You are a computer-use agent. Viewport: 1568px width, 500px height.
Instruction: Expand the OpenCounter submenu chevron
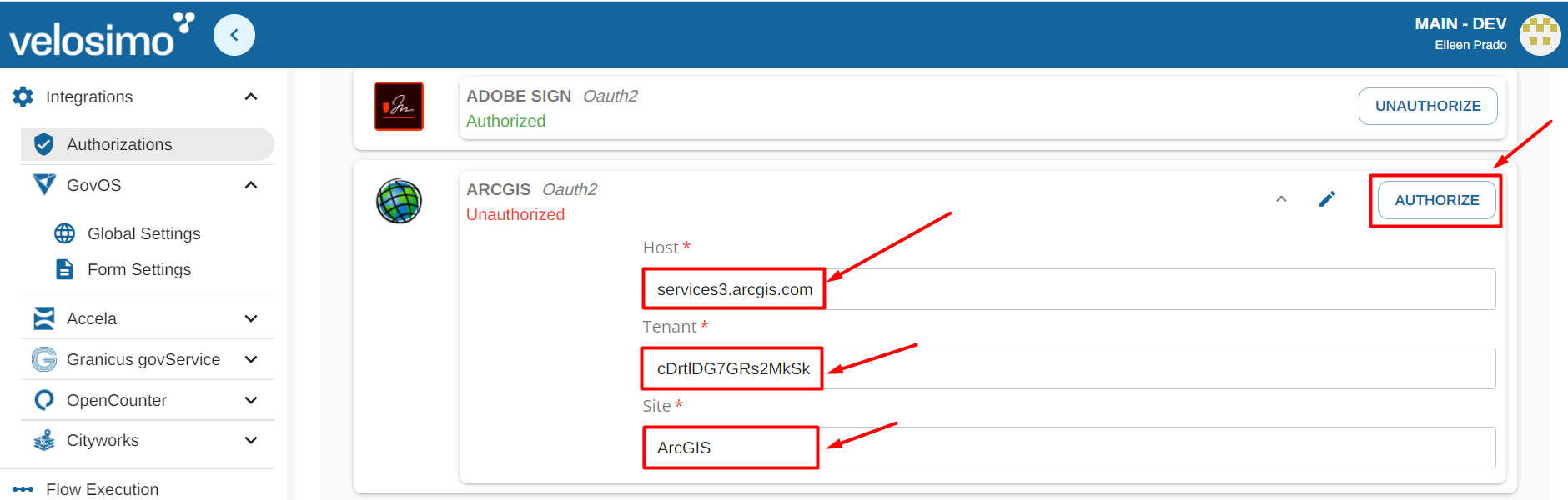pyautogui.click(x=251, y=400)
